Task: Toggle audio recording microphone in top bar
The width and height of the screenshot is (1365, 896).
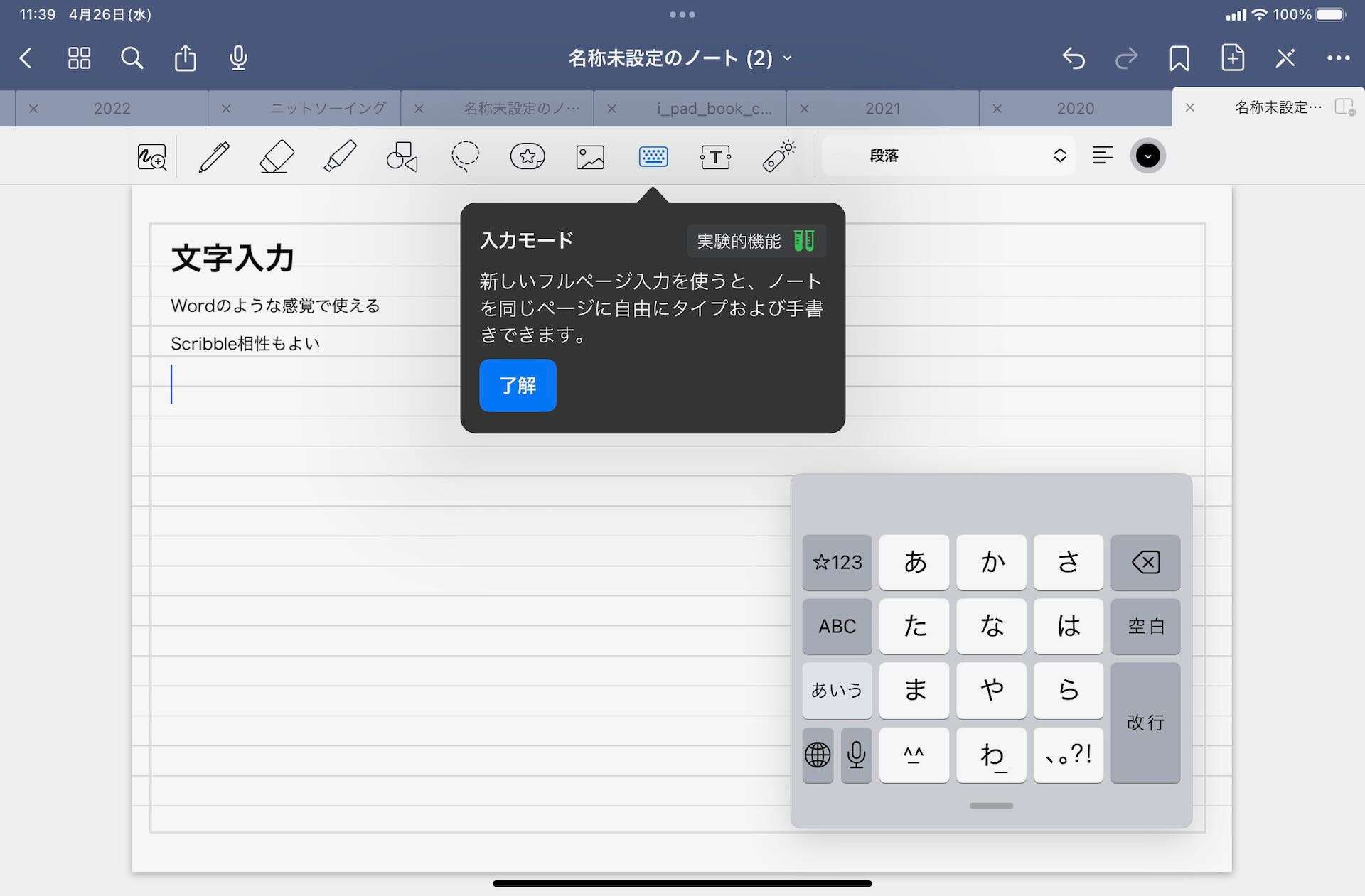Action: (x=238, y=58)
